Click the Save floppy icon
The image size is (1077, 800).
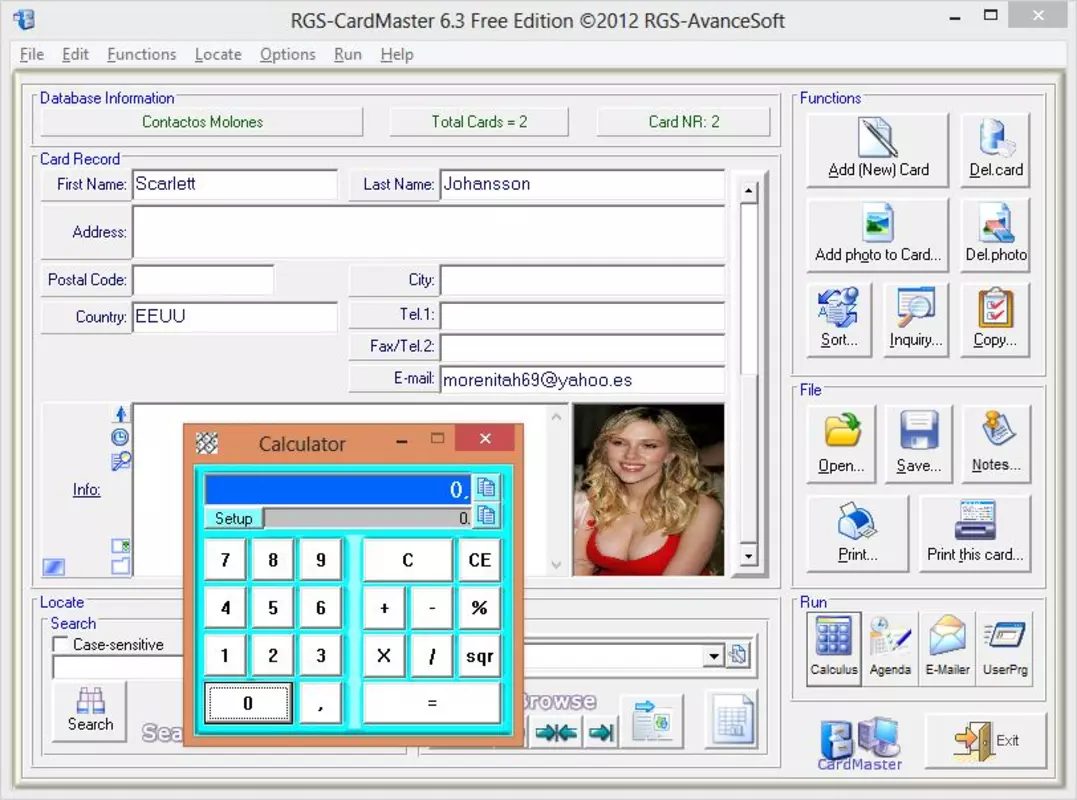tap(918, 431)
